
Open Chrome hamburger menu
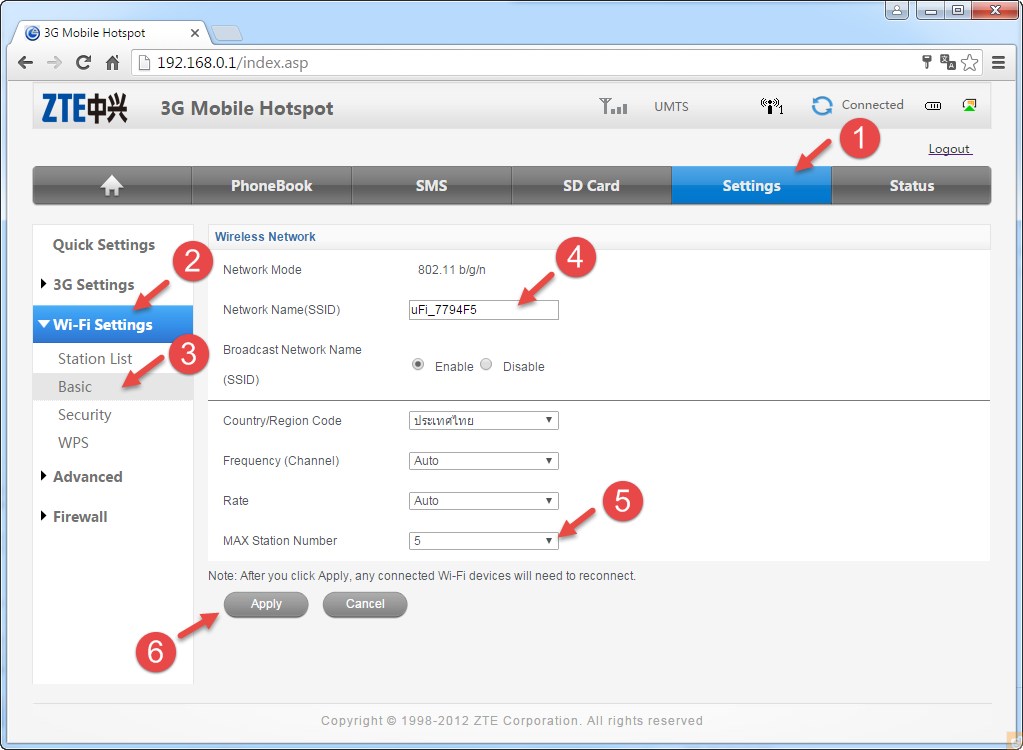point(998,63)
